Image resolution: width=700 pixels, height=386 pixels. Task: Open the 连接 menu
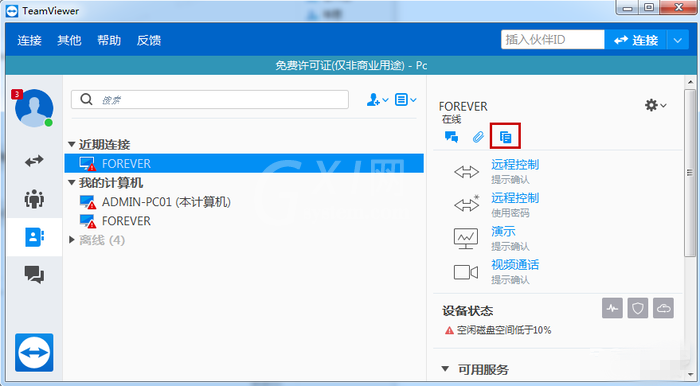tap(29, 40)
